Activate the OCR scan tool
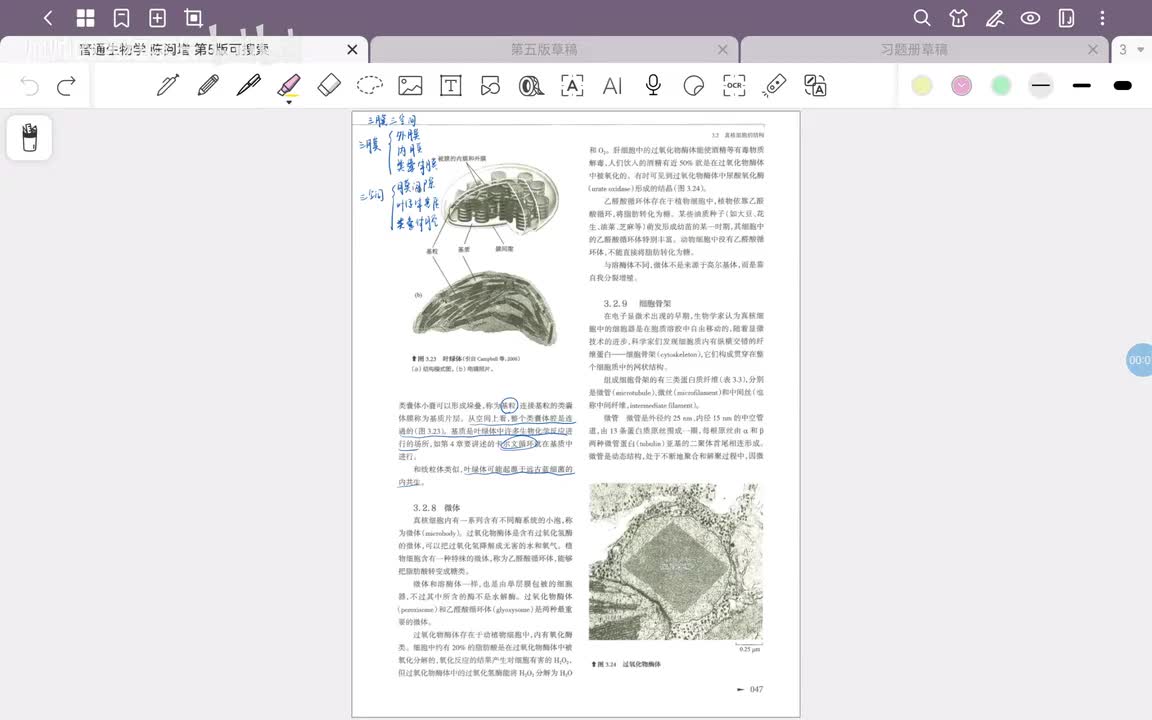The width and height of the screenshot is (1152, 720). point(734,85)
